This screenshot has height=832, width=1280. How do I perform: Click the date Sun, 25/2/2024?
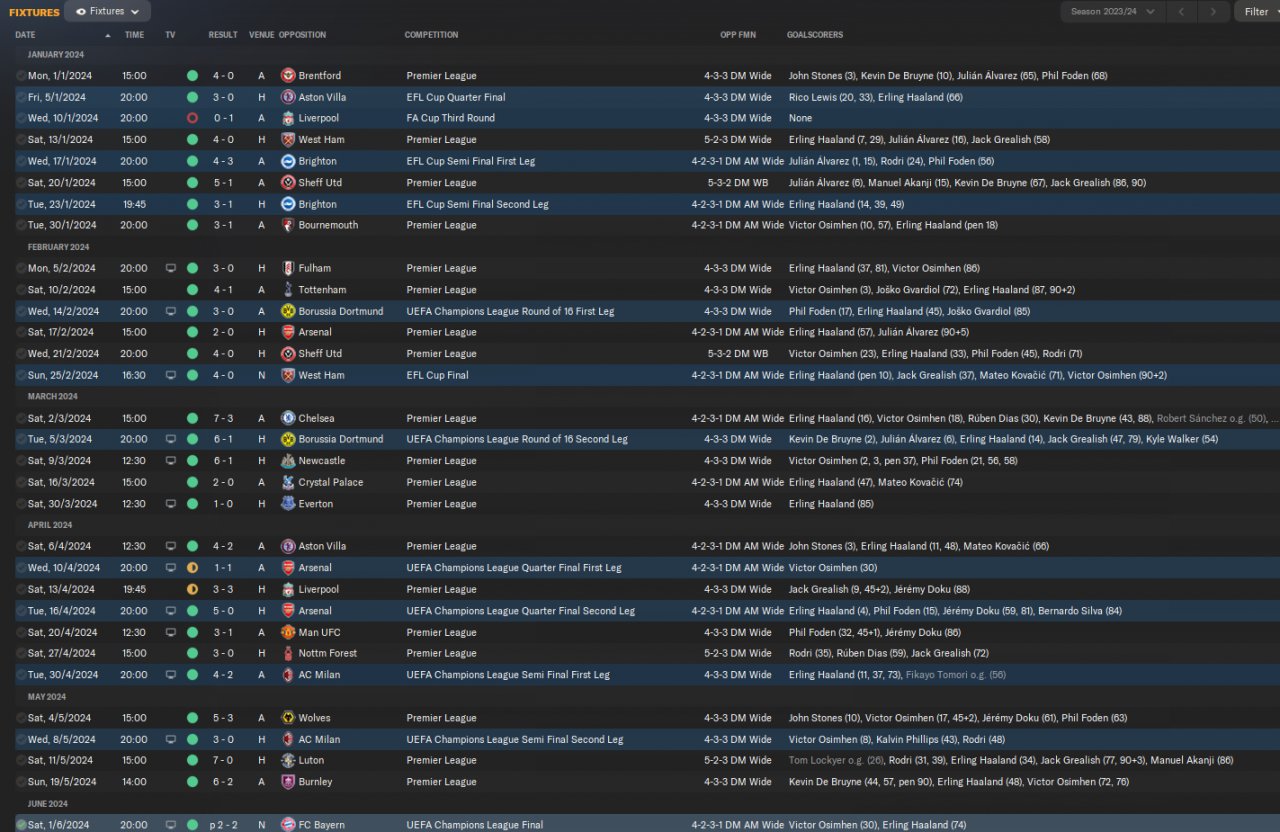click(x=63, y=375)
